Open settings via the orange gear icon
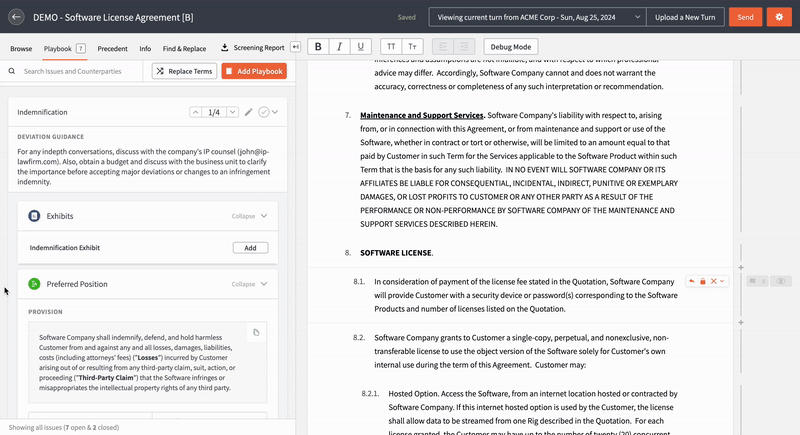This screenshot has width=800, height=435. (x=779, y=17)
